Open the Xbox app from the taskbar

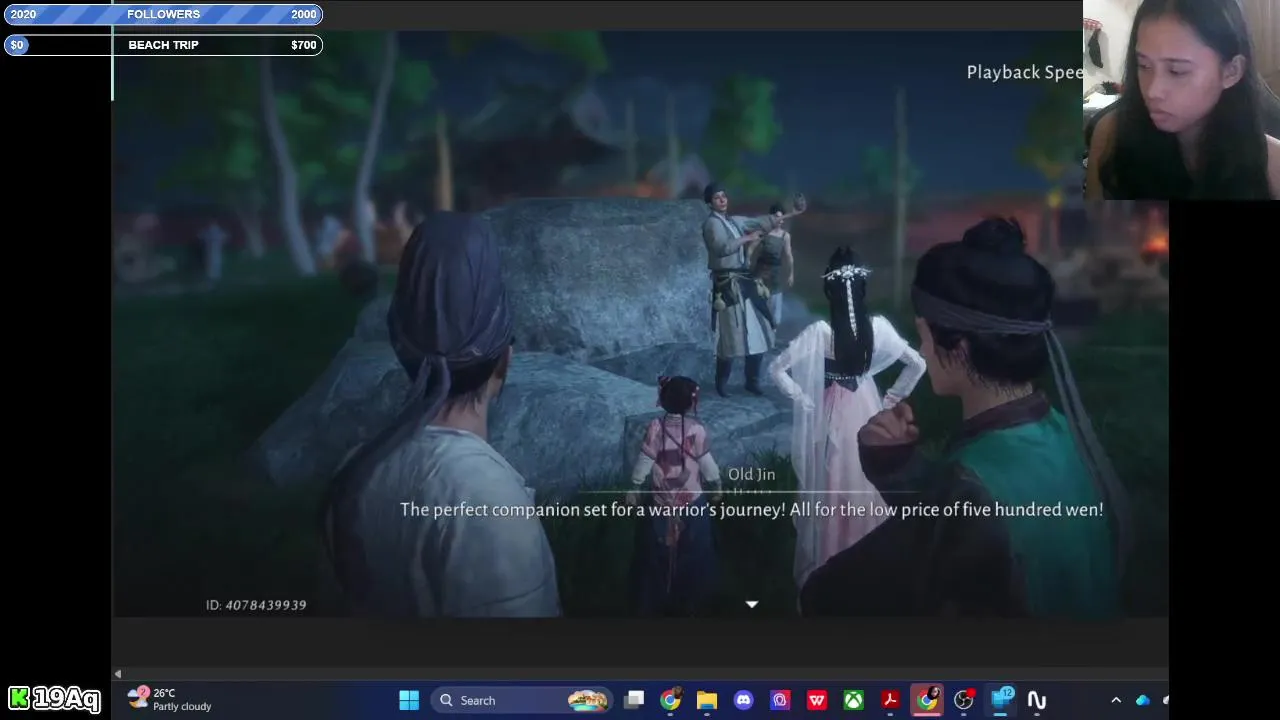[853, 700]
